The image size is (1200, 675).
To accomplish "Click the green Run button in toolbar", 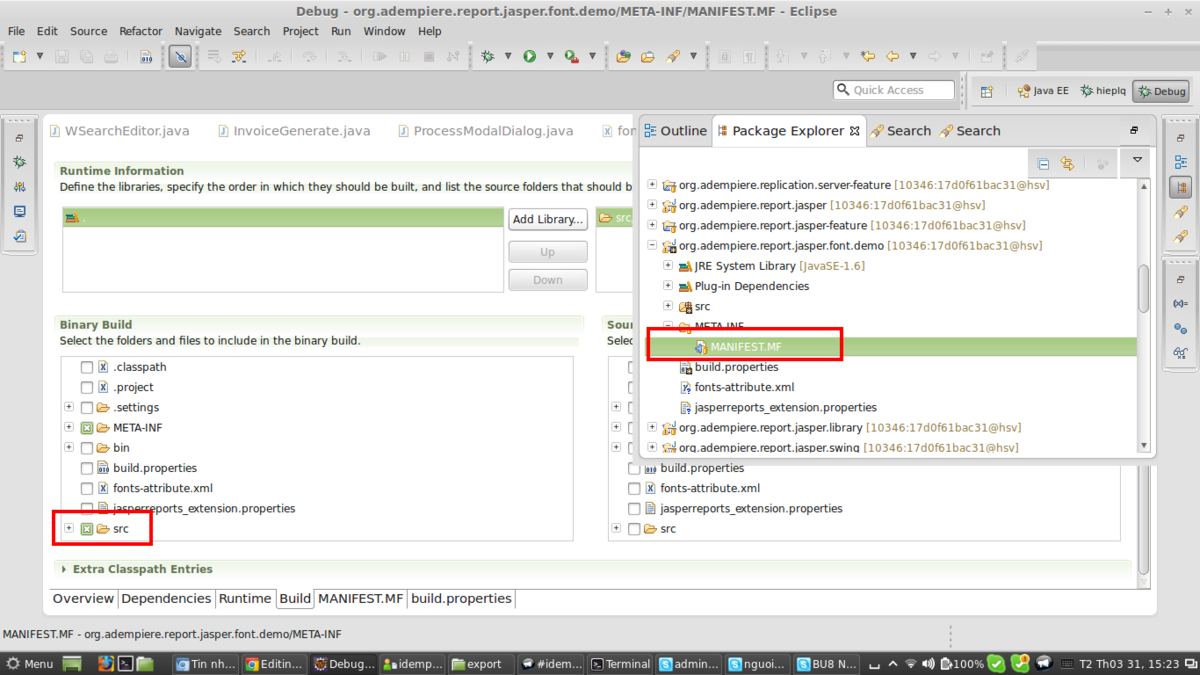I will [x=530, y=57].
